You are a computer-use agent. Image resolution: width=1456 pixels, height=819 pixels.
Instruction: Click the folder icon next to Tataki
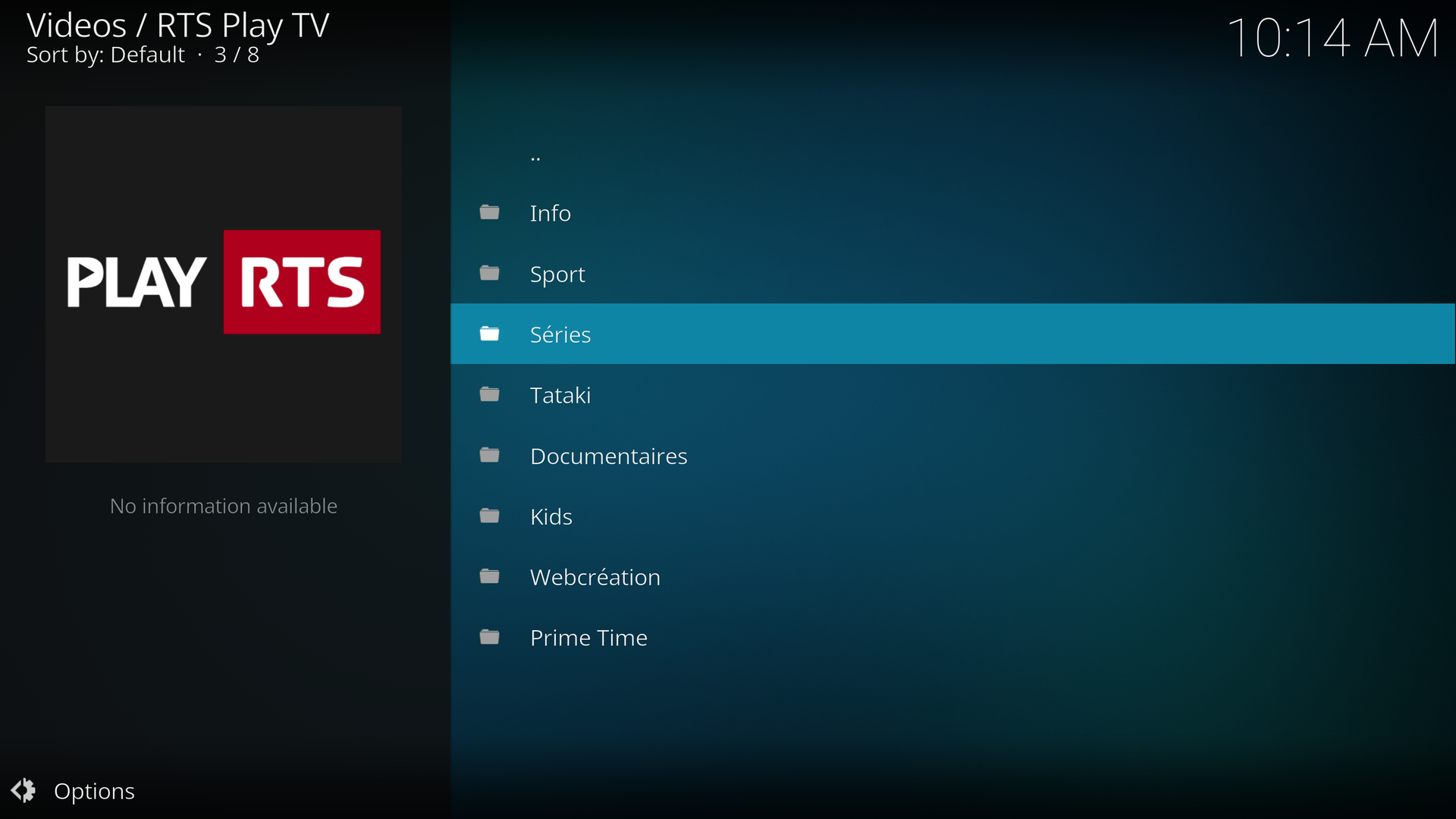coord(489,394)
